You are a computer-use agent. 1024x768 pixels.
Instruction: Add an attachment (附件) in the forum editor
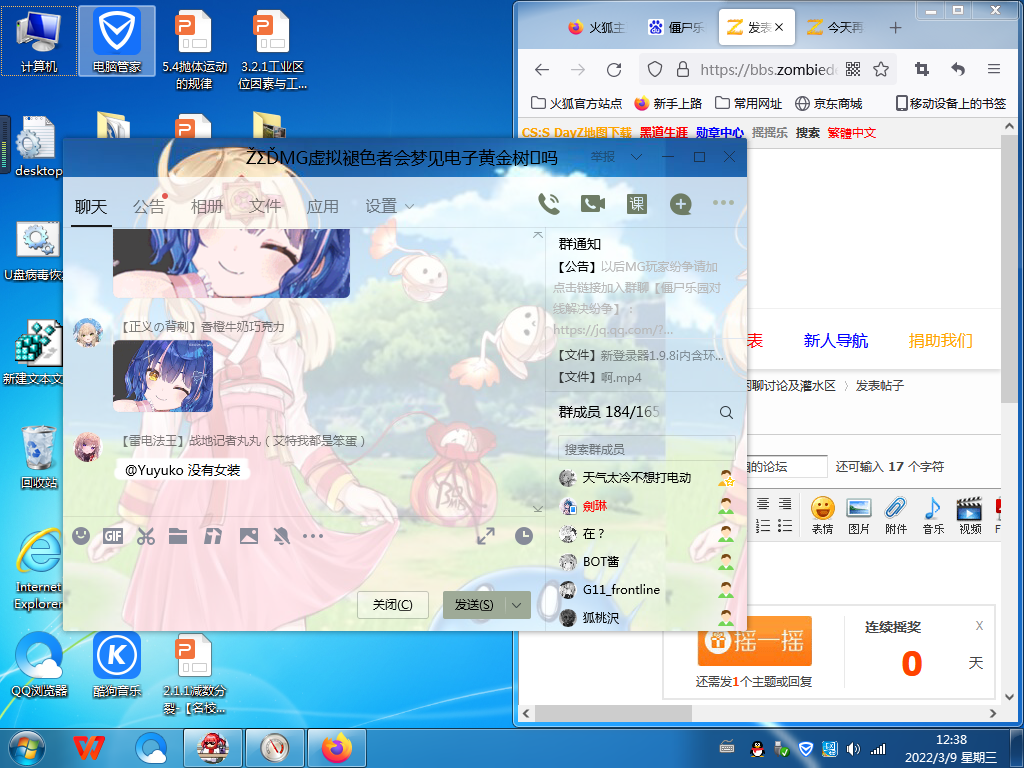(x=896, y=515)
